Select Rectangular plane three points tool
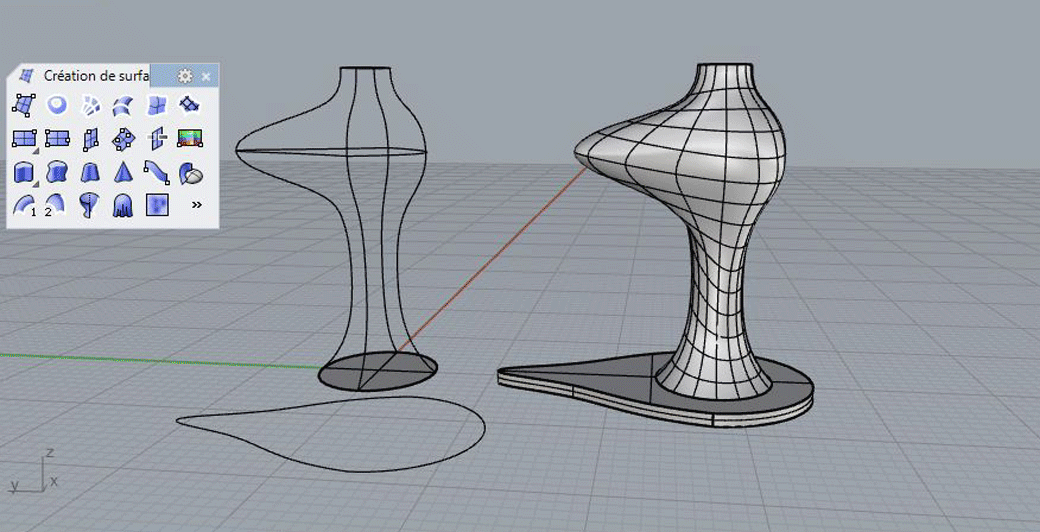1040x532 pixels. [x=57, y=139]
